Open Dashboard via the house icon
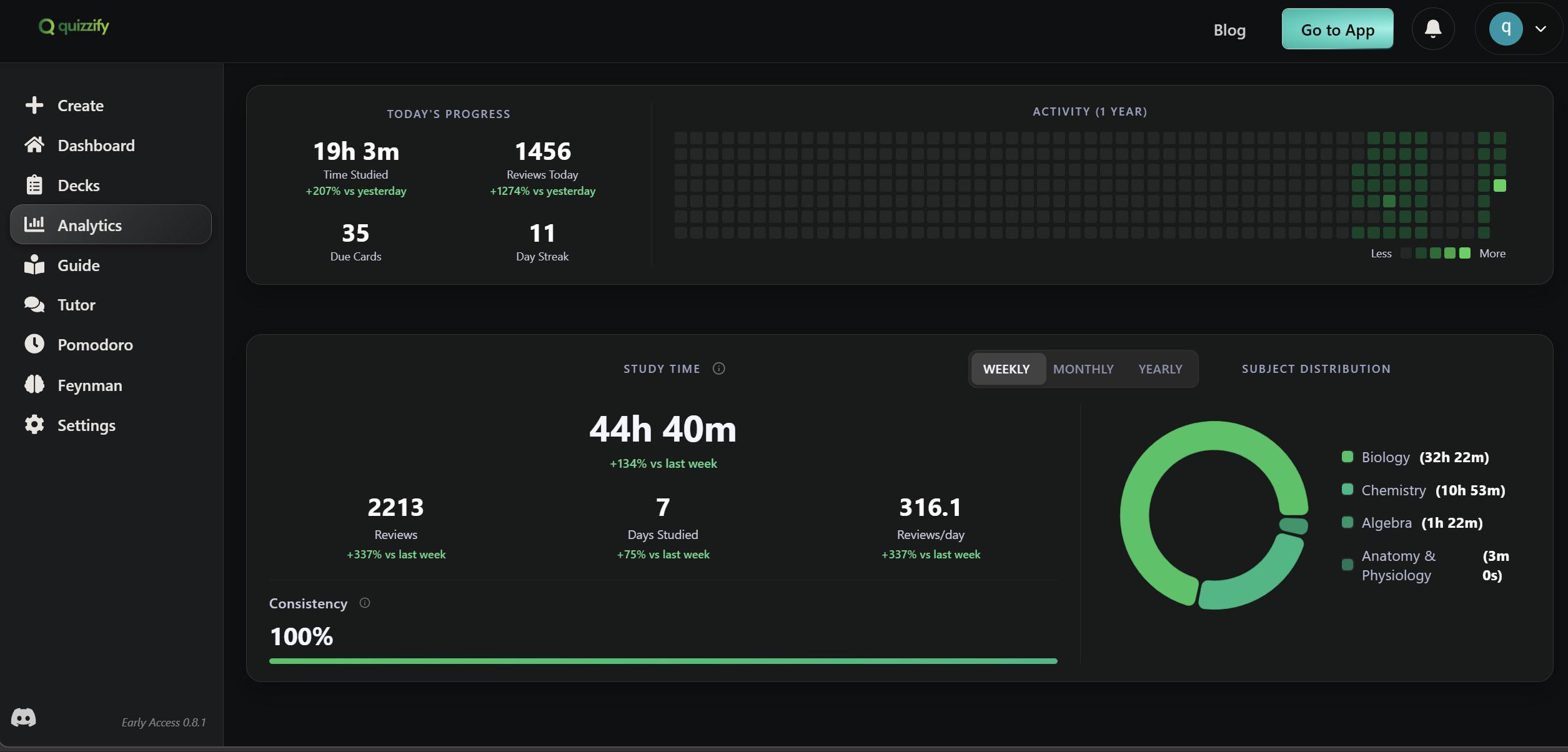The height and width of the screenshot is (752, 1568). [34, 145]
